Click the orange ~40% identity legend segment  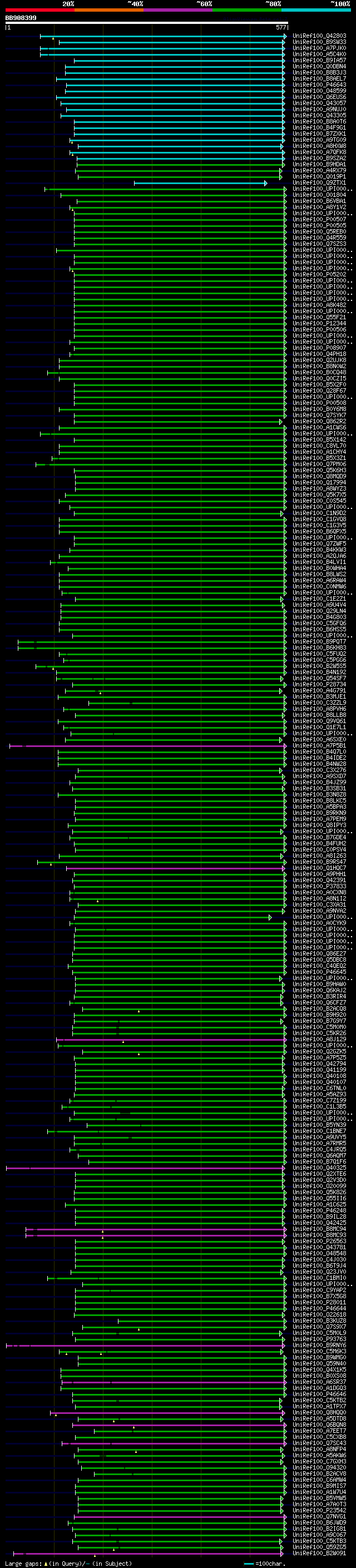tap(109, 10)
